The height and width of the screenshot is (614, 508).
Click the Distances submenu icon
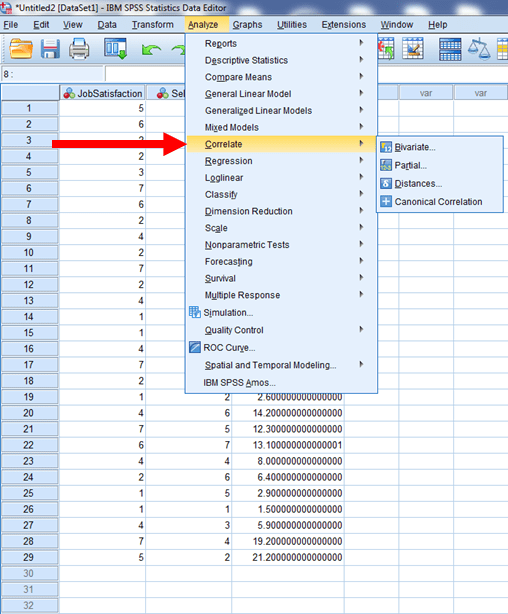386,183
